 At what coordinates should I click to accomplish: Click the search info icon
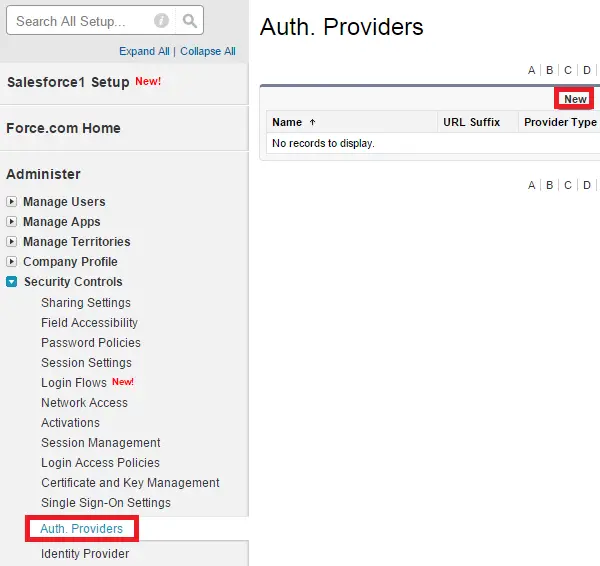pos(161,21)
